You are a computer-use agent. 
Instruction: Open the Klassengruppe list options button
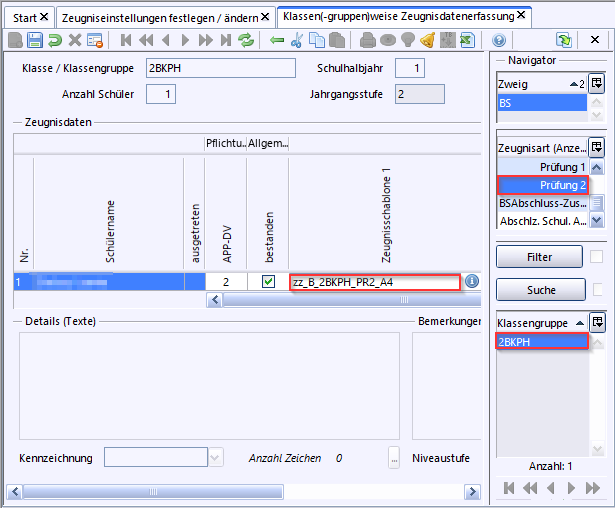597,323
